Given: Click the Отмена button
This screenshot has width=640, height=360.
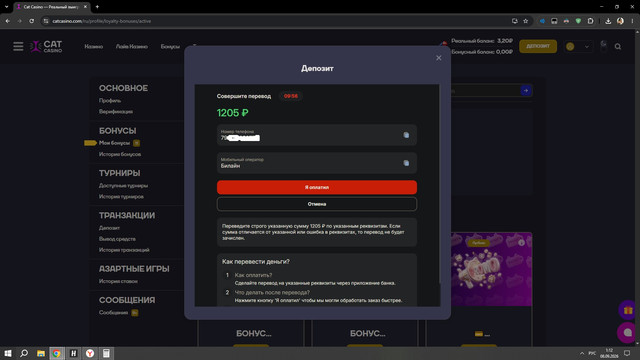Looking at the screenshot, I should [x=317, y=204].
